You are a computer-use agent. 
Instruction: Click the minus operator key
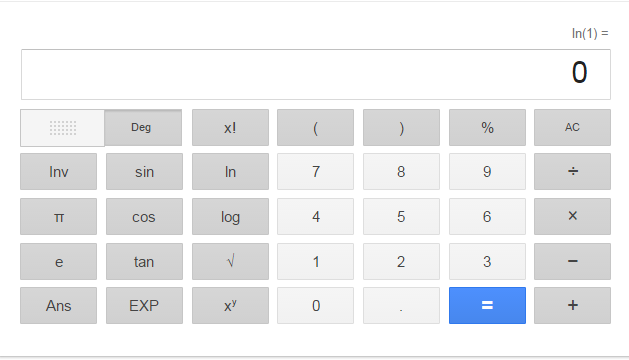[x=572, y=261]
